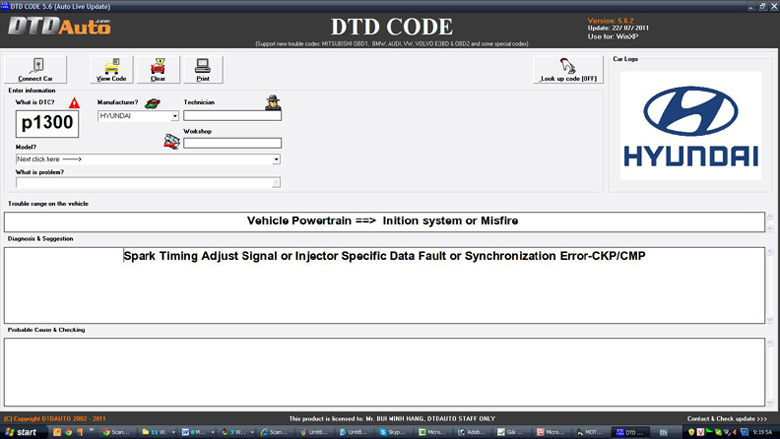Screen dimensions: 780x439
Task: Click Contact & Check update link
Action: pyautogui.click(x=727, y=419)
